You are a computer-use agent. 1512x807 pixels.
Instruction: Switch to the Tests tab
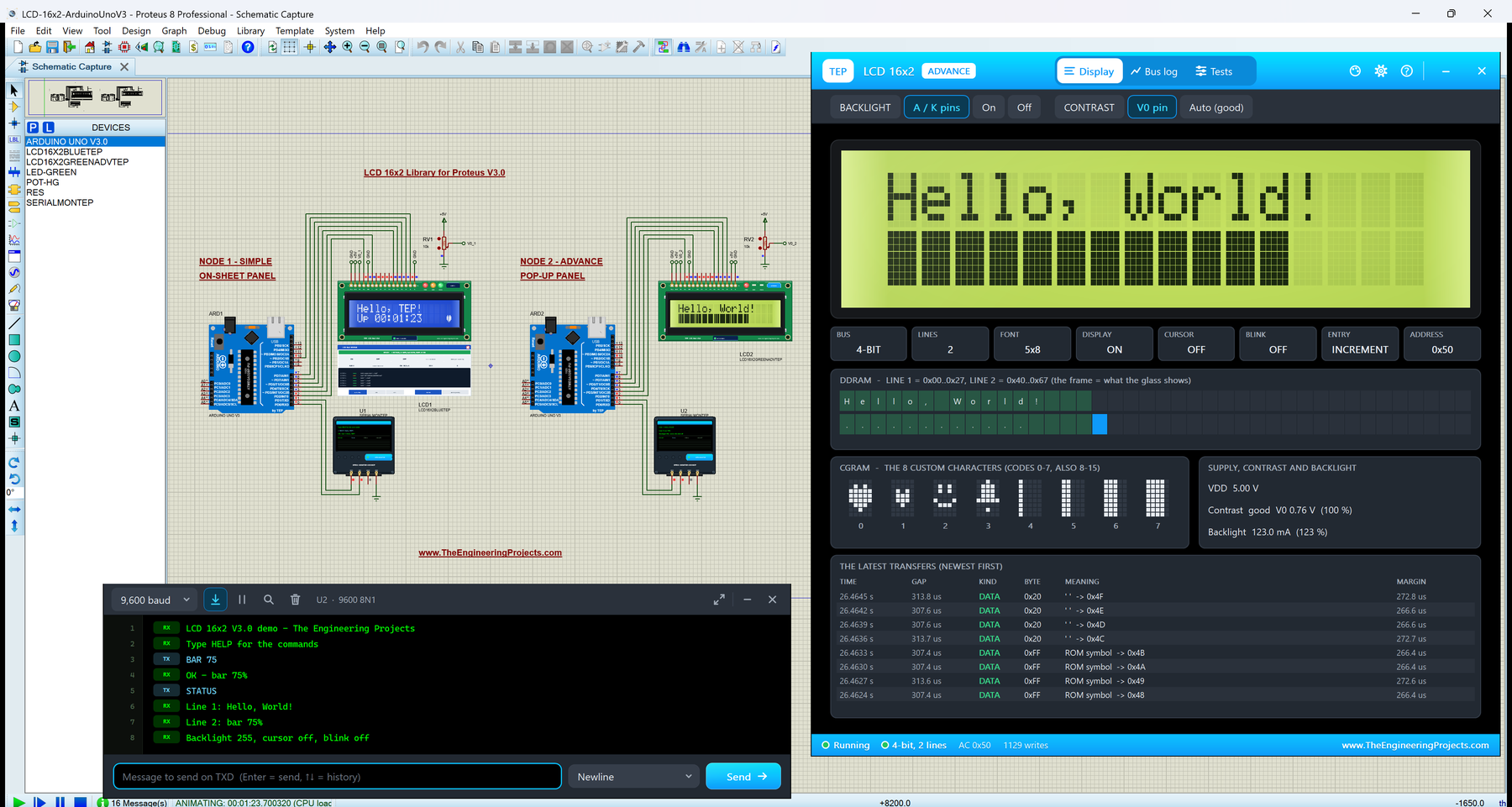[x=1214, y=71]
